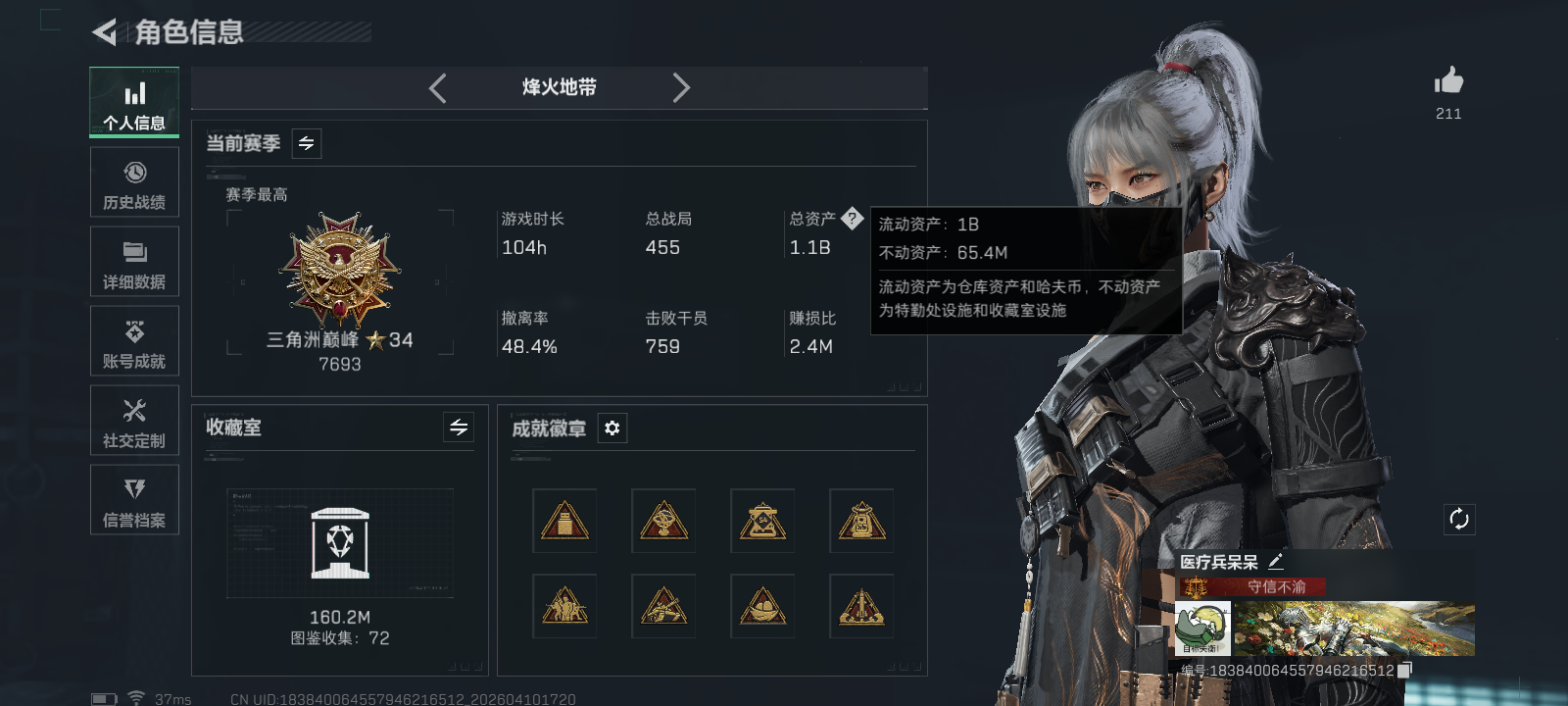
Task: Open the 成就徽章 gear settings
Action: point(612,429)
